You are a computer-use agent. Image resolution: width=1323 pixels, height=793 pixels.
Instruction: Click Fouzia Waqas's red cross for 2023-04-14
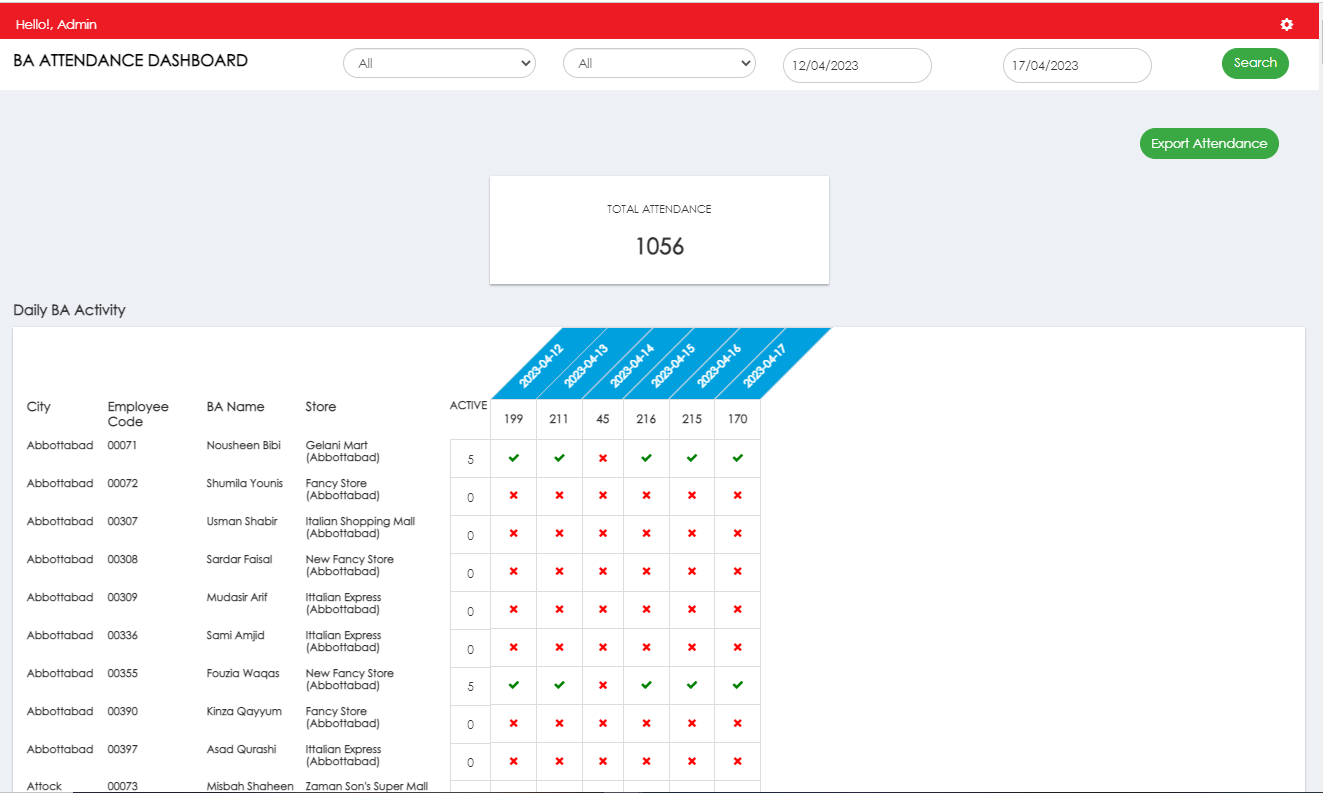603,686
